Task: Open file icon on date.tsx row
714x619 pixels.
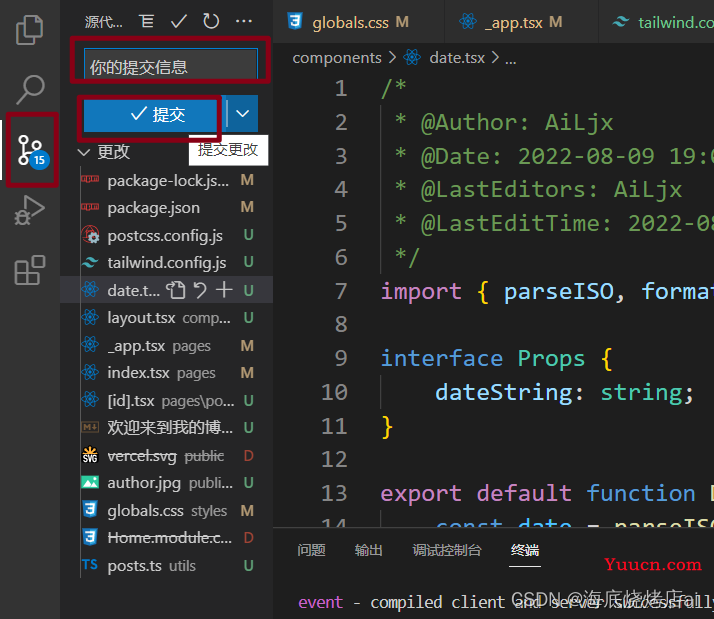Action: [x=176, y=290]
